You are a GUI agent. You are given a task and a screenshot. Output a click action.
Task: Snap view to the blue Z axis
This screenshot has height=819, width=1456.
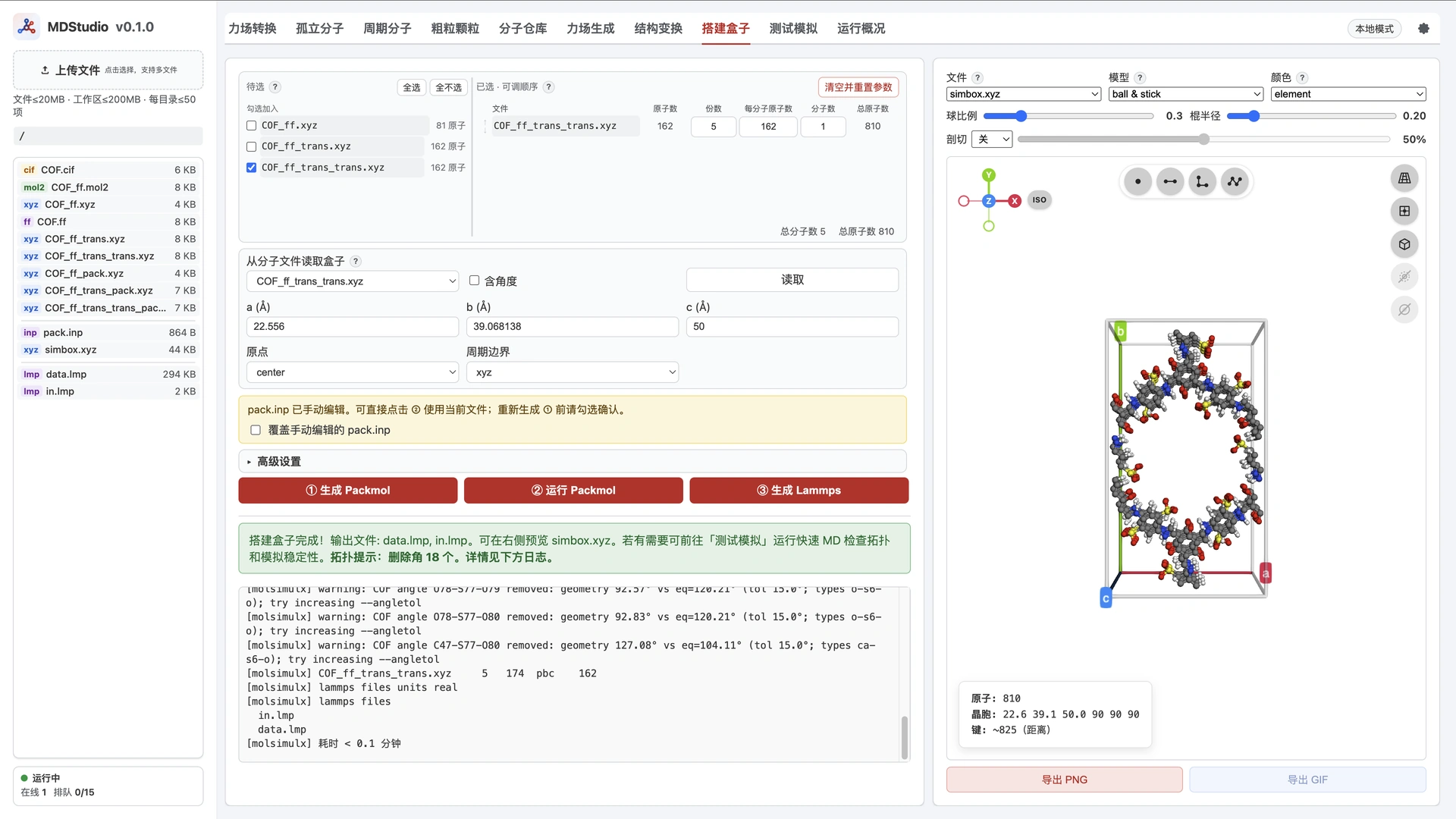coord(989,201)
